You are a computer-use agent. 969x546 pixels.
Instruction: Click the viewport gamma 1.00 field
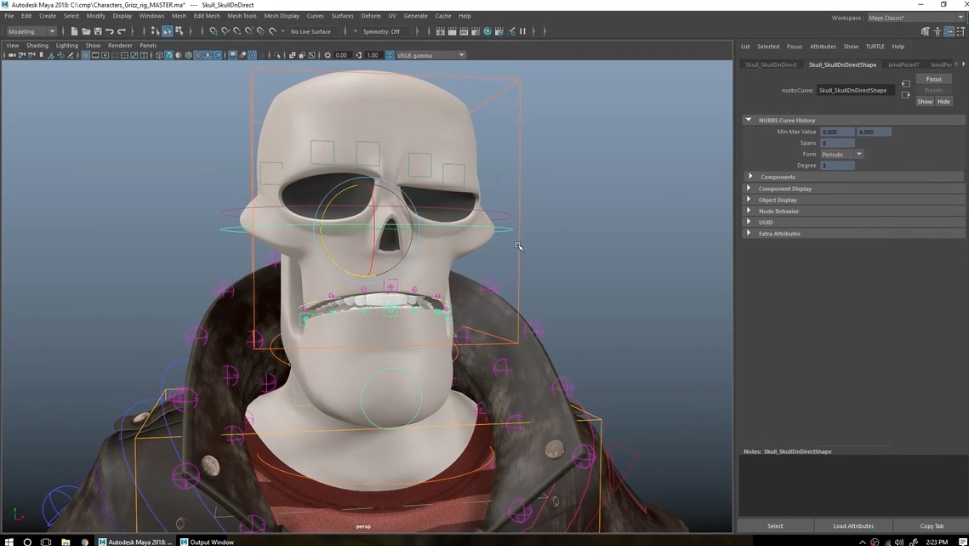click(x=373, y=55)
